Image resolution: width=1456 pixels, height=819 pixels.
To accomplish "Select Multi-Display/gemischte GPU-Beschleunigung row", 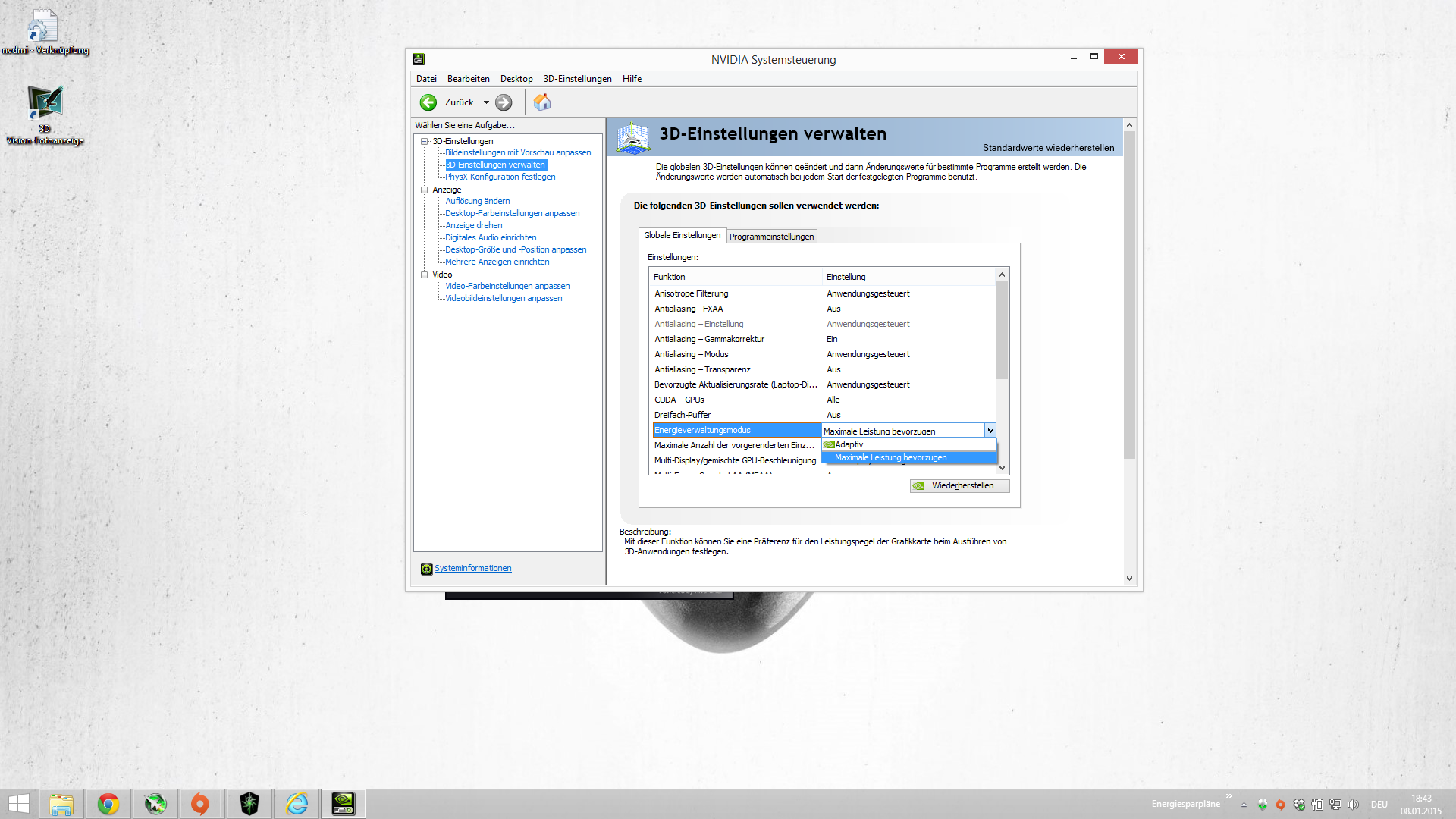I will coord(736,460).
